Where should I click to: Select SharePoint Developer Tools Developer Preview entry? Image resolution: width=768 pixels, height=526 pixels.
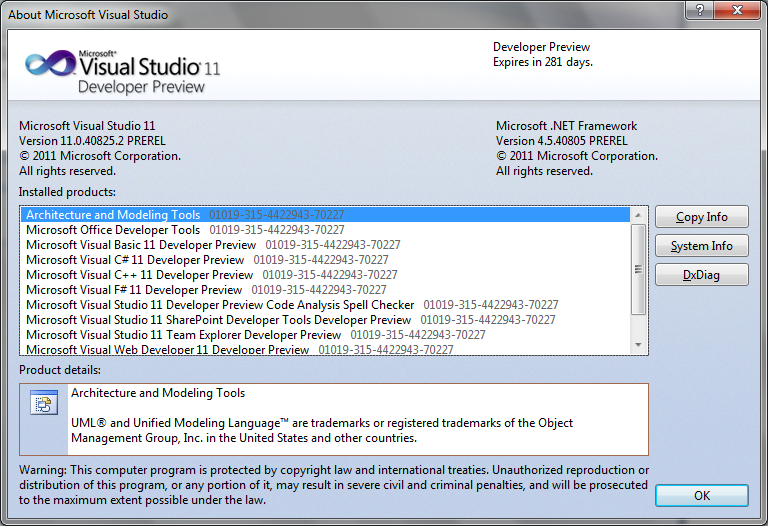[326, 320]
